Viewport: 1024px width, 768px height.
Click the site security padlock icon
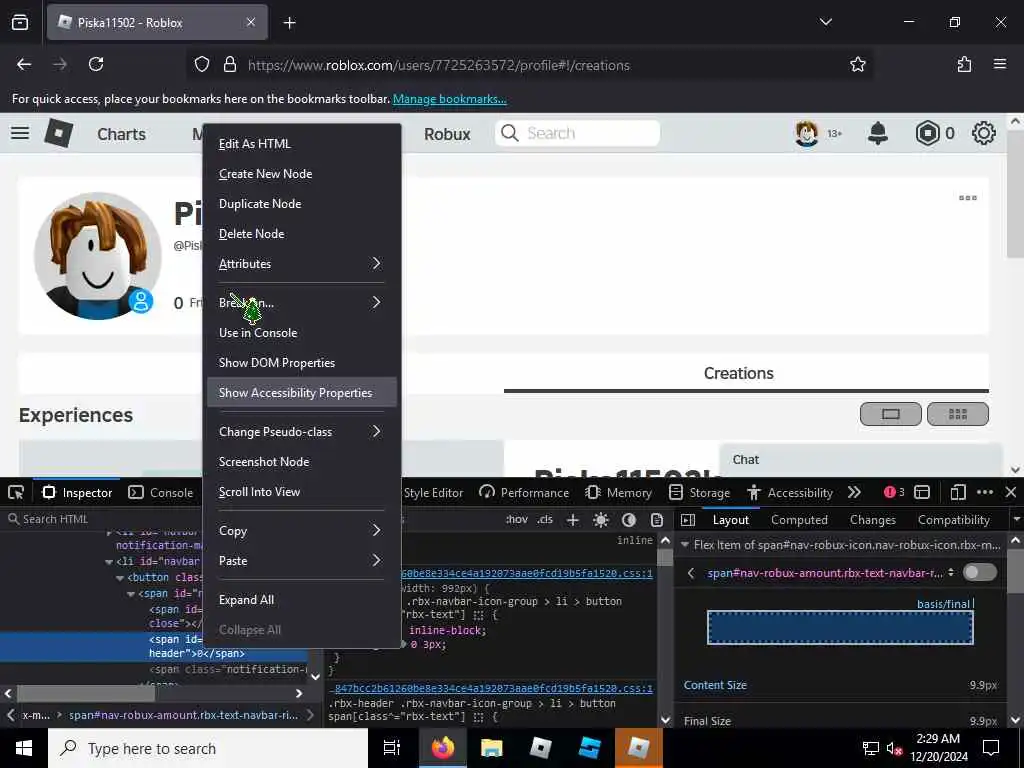[229, 65]
